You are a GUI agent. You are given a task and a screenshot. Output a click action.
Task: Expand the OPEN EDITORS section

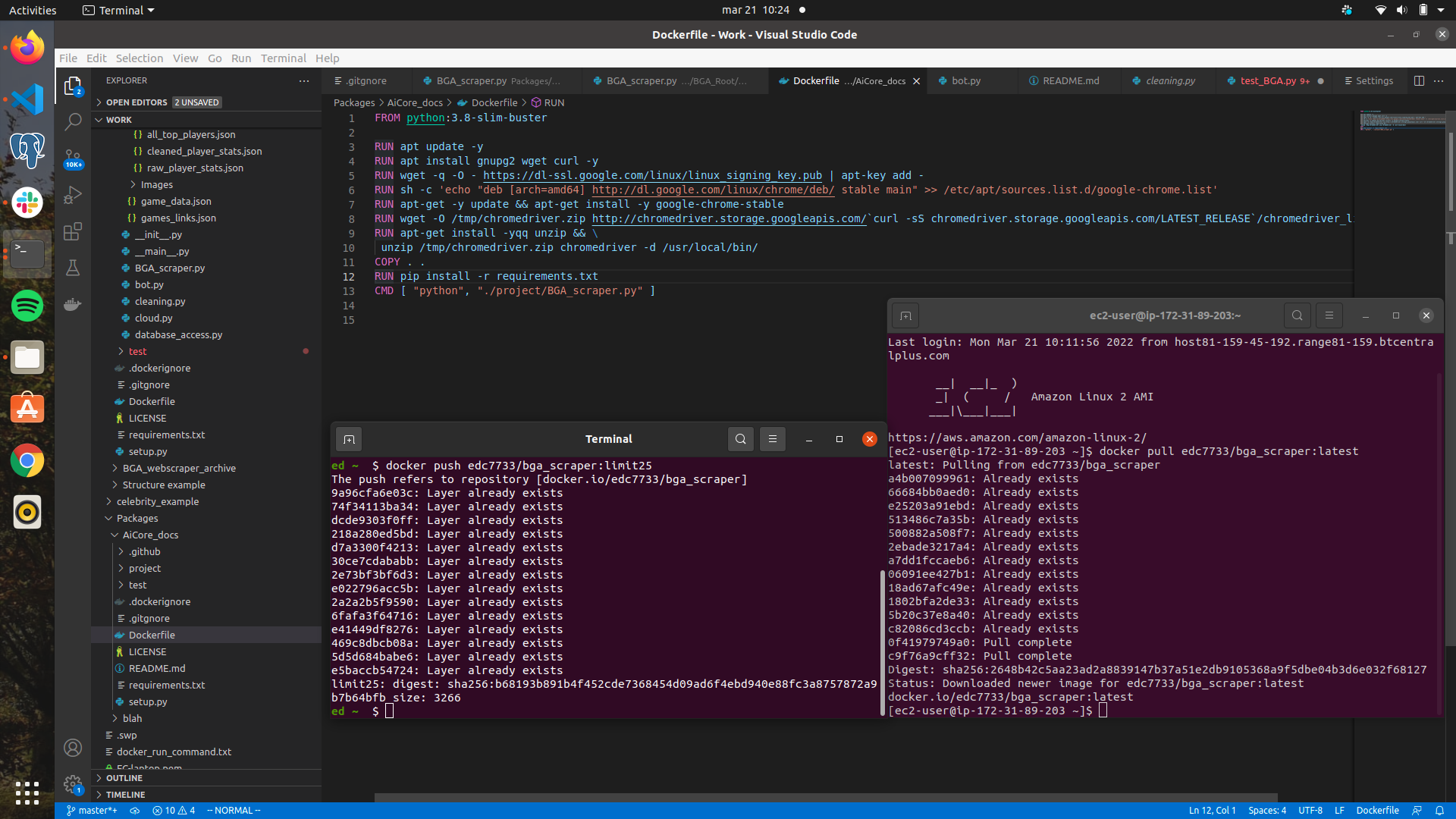pos(136,102)
